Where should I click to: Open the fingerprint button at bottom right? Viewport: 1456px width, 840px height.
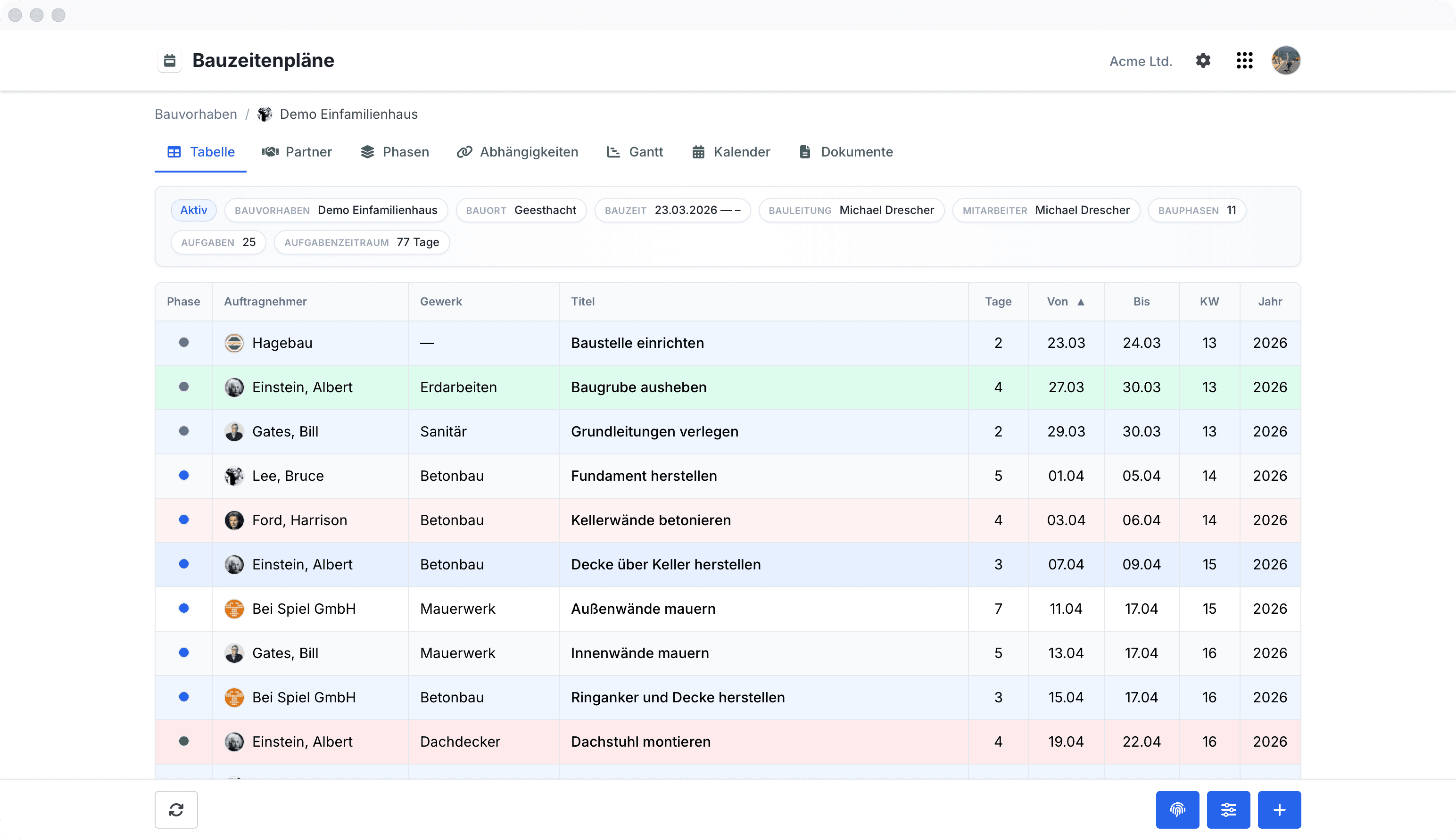tap(1177, 809)
